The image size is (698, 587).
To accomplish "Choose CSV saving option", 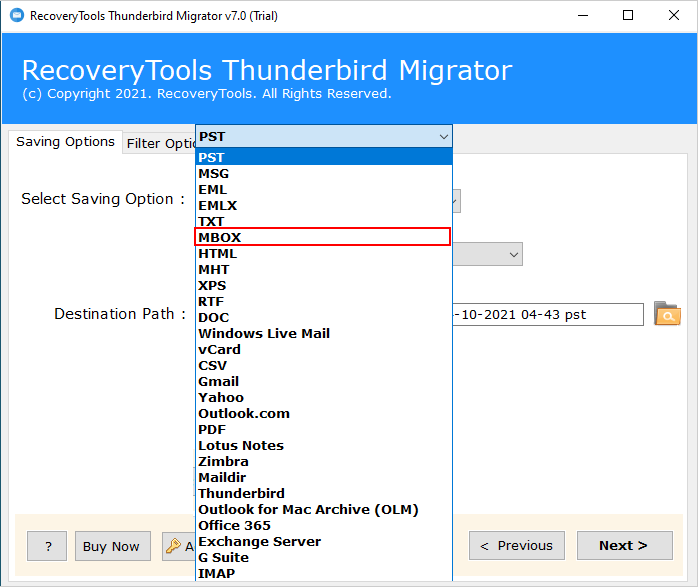I will (324, 366).
